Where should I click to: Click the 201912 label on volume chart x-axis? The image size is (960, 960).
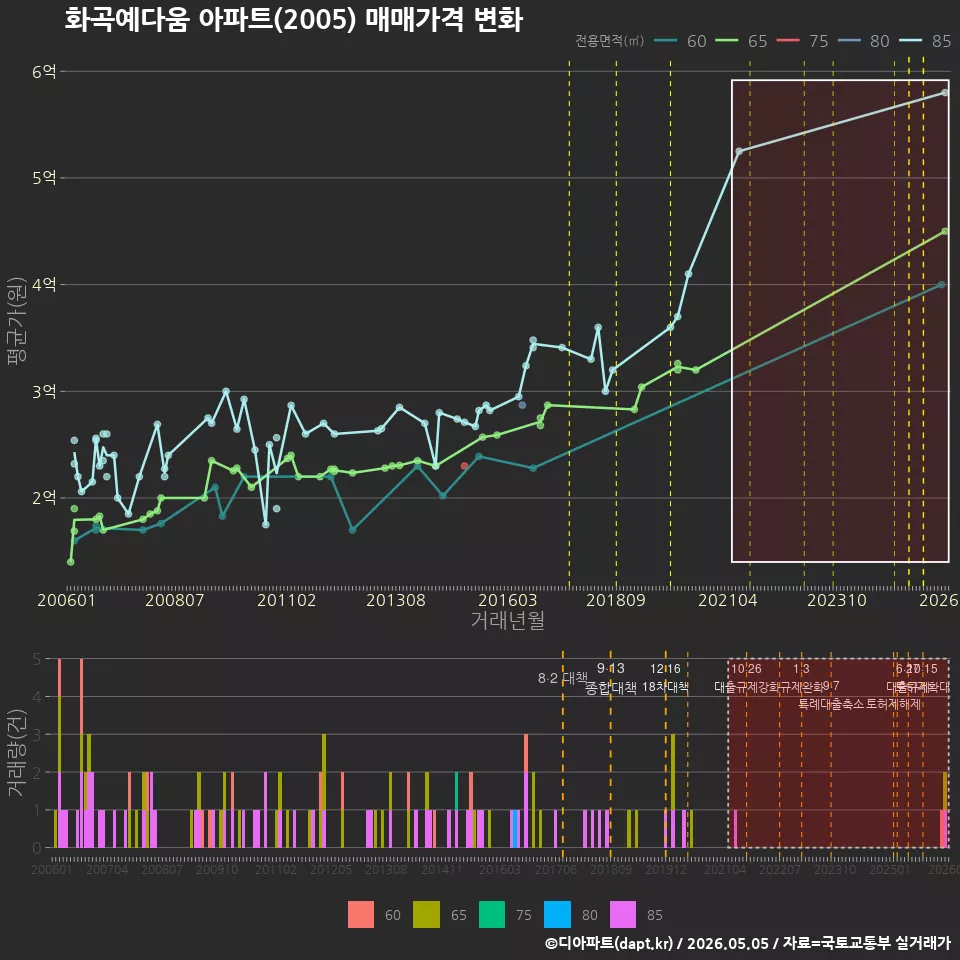pyautogui.click(x=666, y=869)
